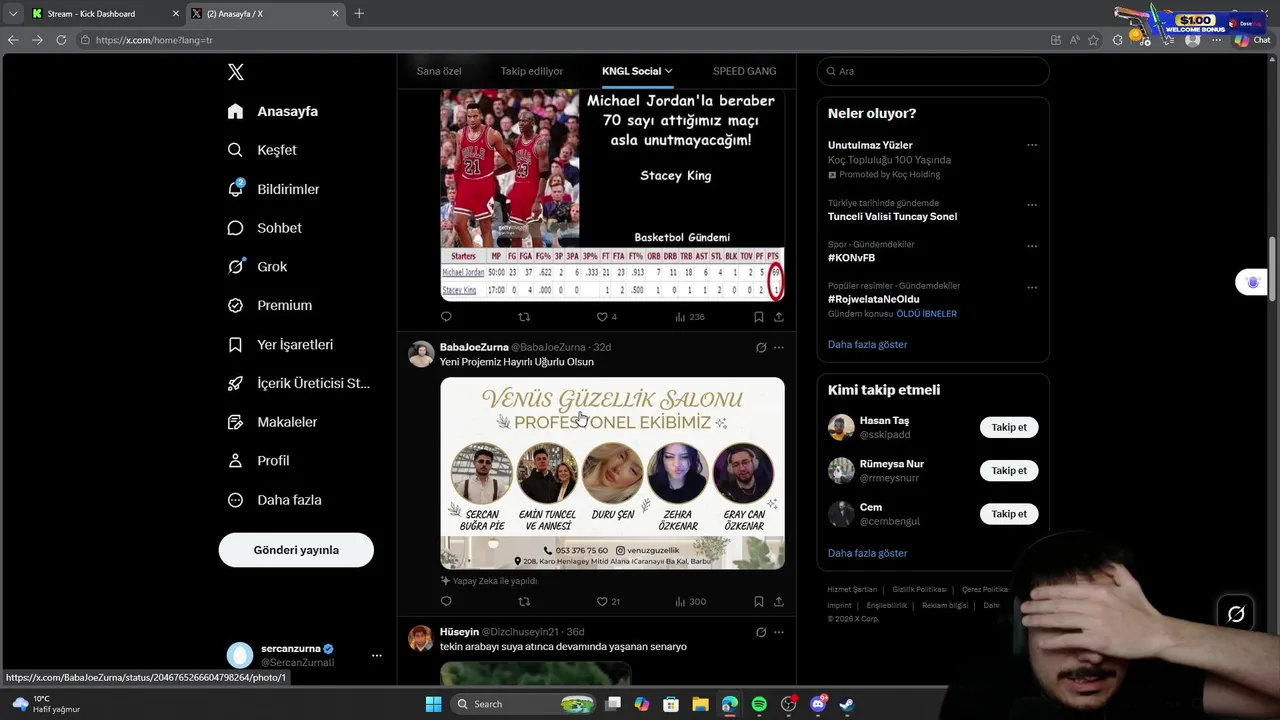Open options for Unutulmaz Yüzler trend
The width and height of the screenshot is (1280, 720).
click(x=1032, y=145)
